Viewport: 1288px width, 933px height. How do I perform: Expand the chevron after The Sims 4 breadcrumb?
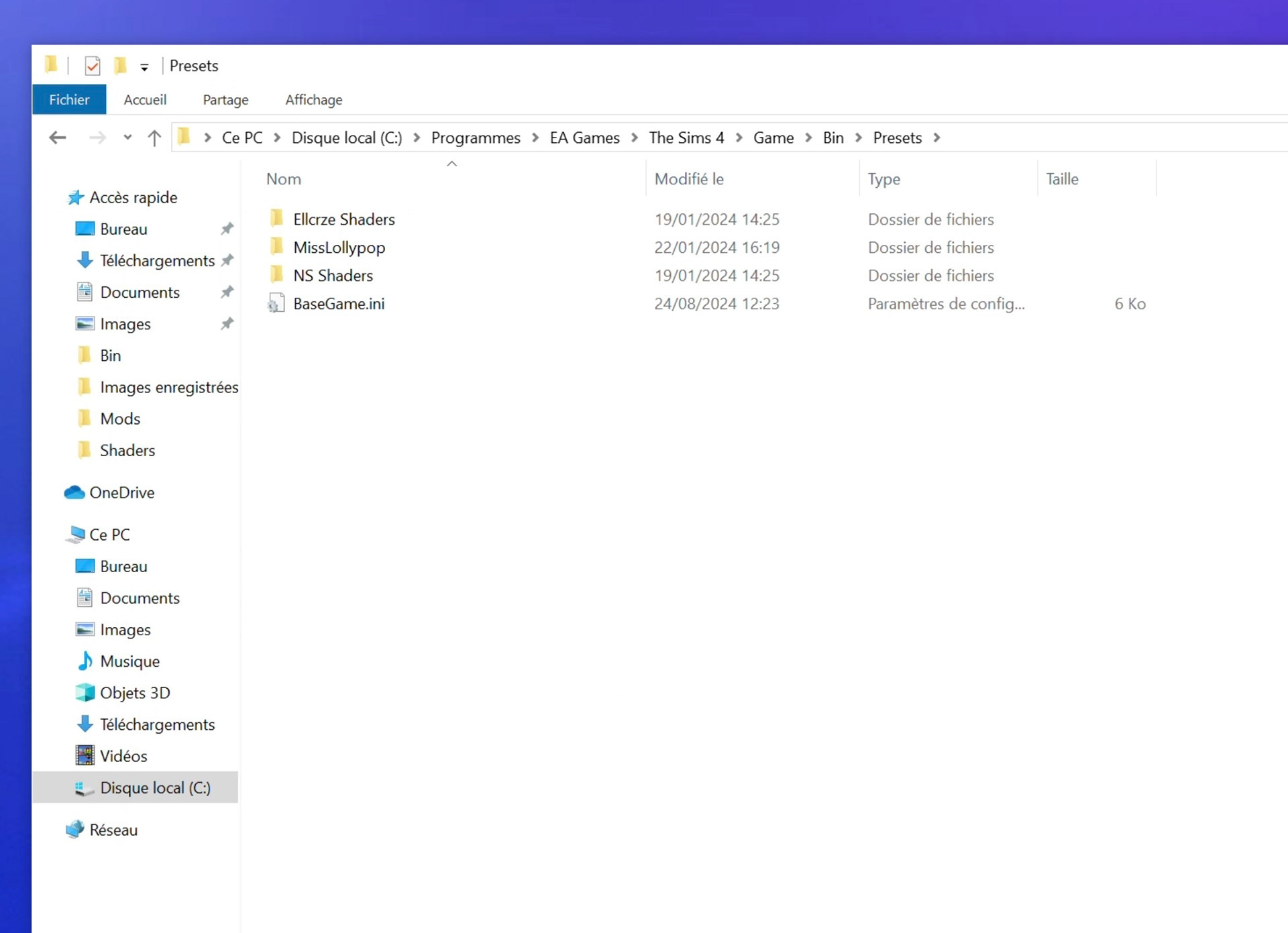[739, 138]
